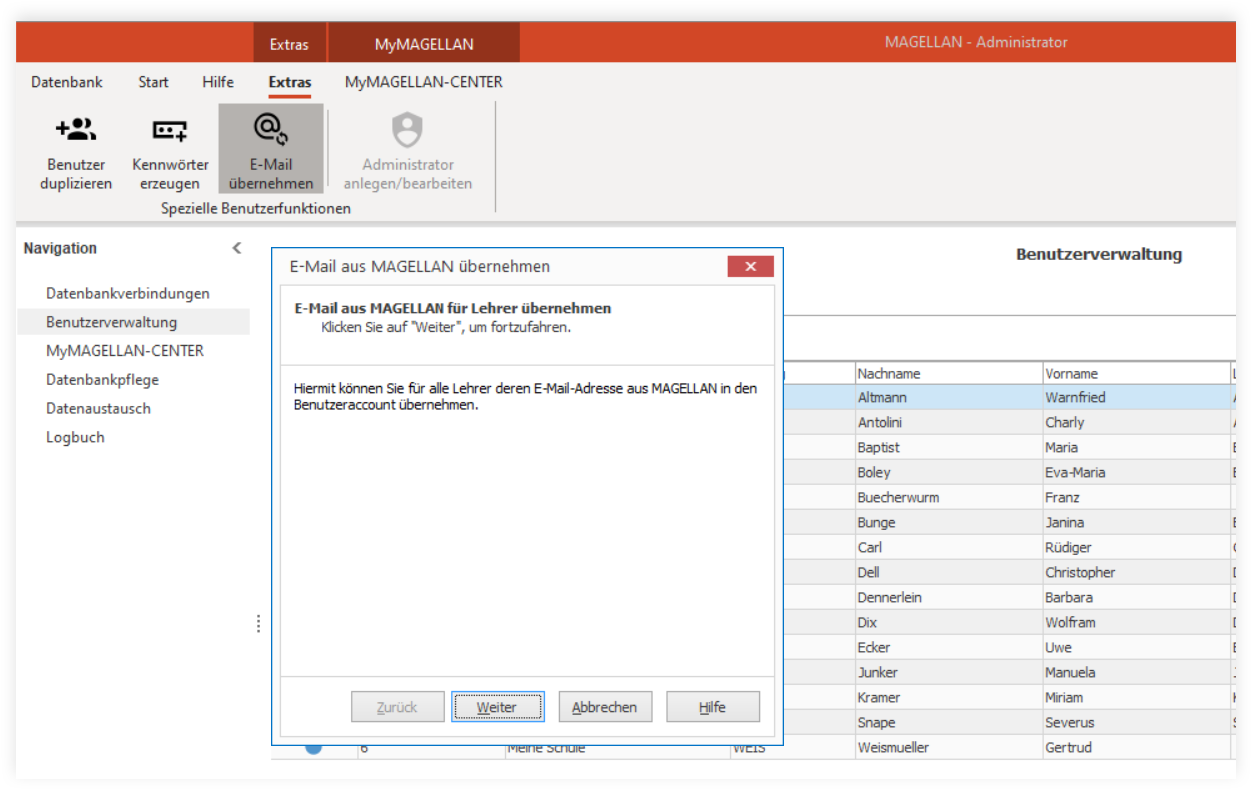Image resolution: width=1252 pixels, height=795 pixels.
Task: Click the E-Mail übernehmen ribbon icon
Action: coord(270,129)
